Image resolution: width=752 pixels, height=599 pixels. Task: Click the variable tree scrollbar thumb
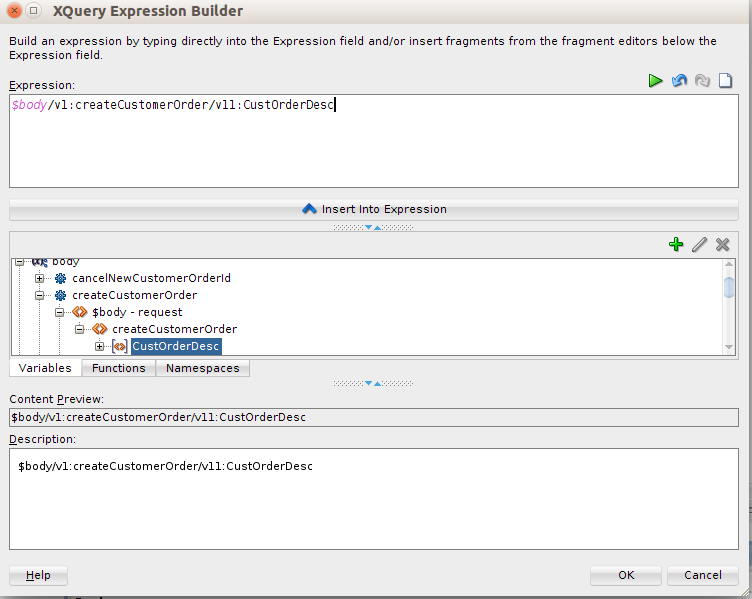[x=729, y=287]
